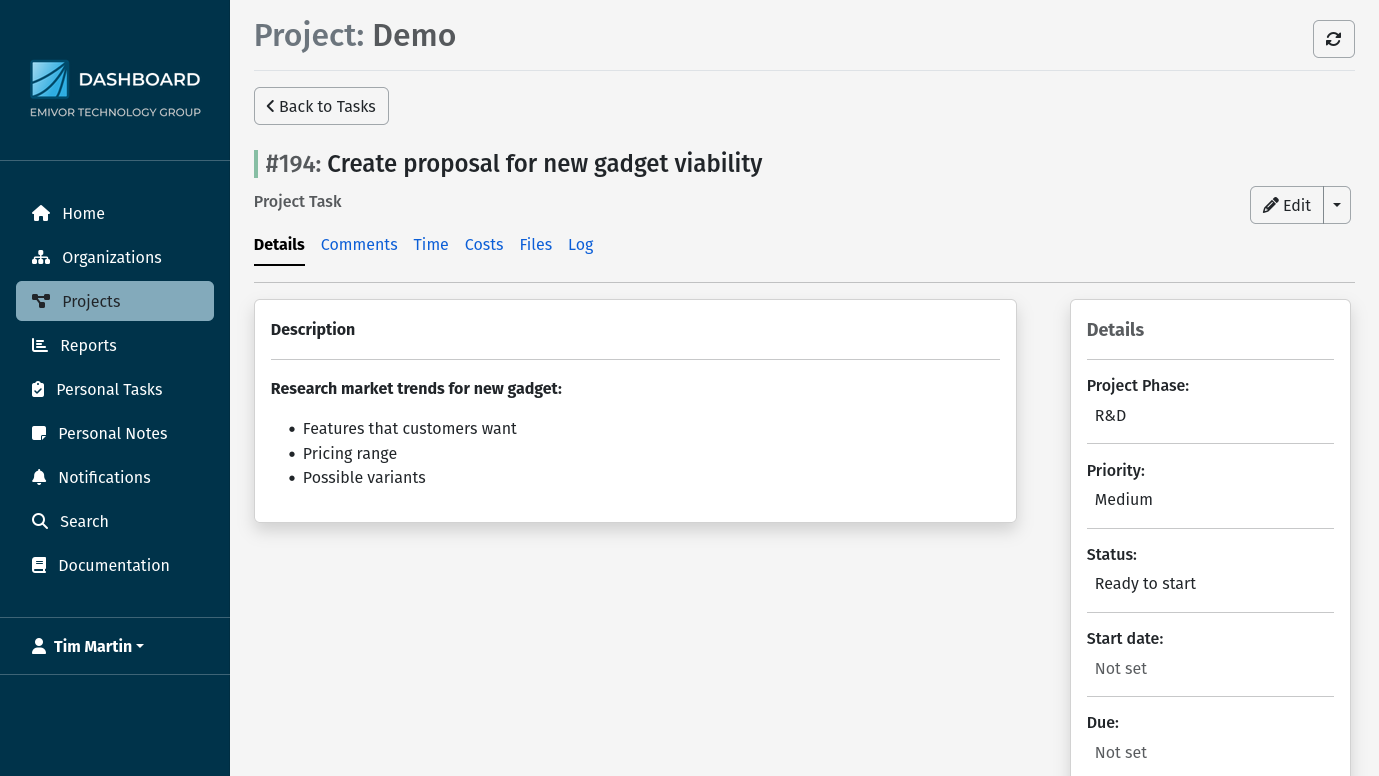Viewport: 1379px width, 776px height.
Task: Click bullet 'Possible variants'
Action: pyautogui.click(x=364, y=477)
